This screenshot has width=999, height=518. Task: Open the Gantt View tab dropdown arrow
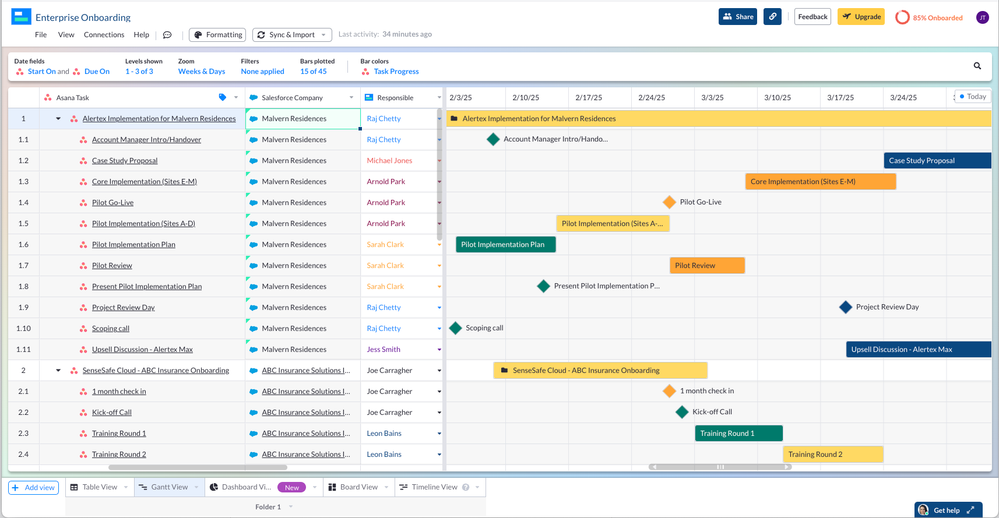pos(196,487)
